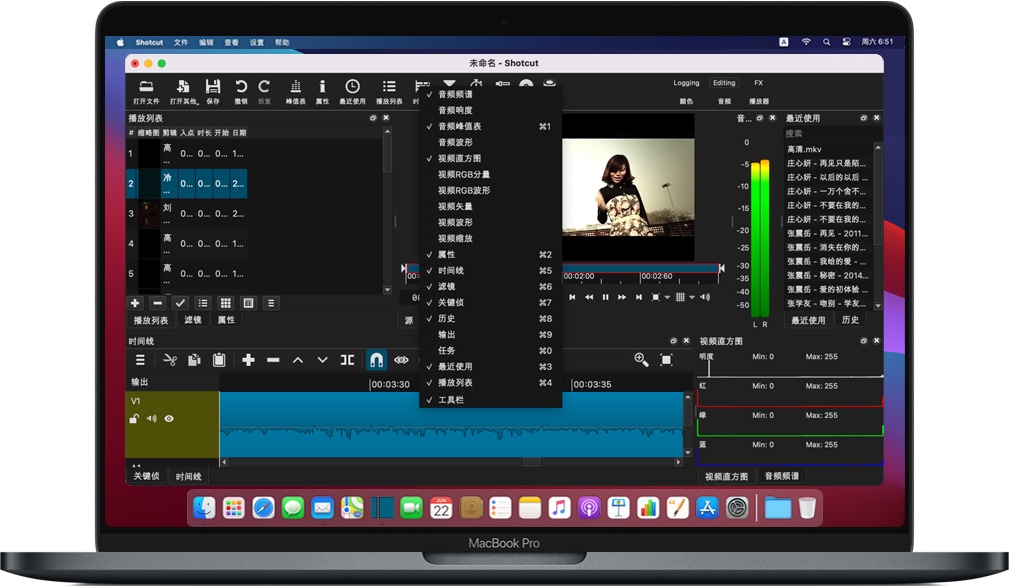Open the 文件 menu in the menu bar
The height and width of the screenshot is (586, 1009).
180,42
